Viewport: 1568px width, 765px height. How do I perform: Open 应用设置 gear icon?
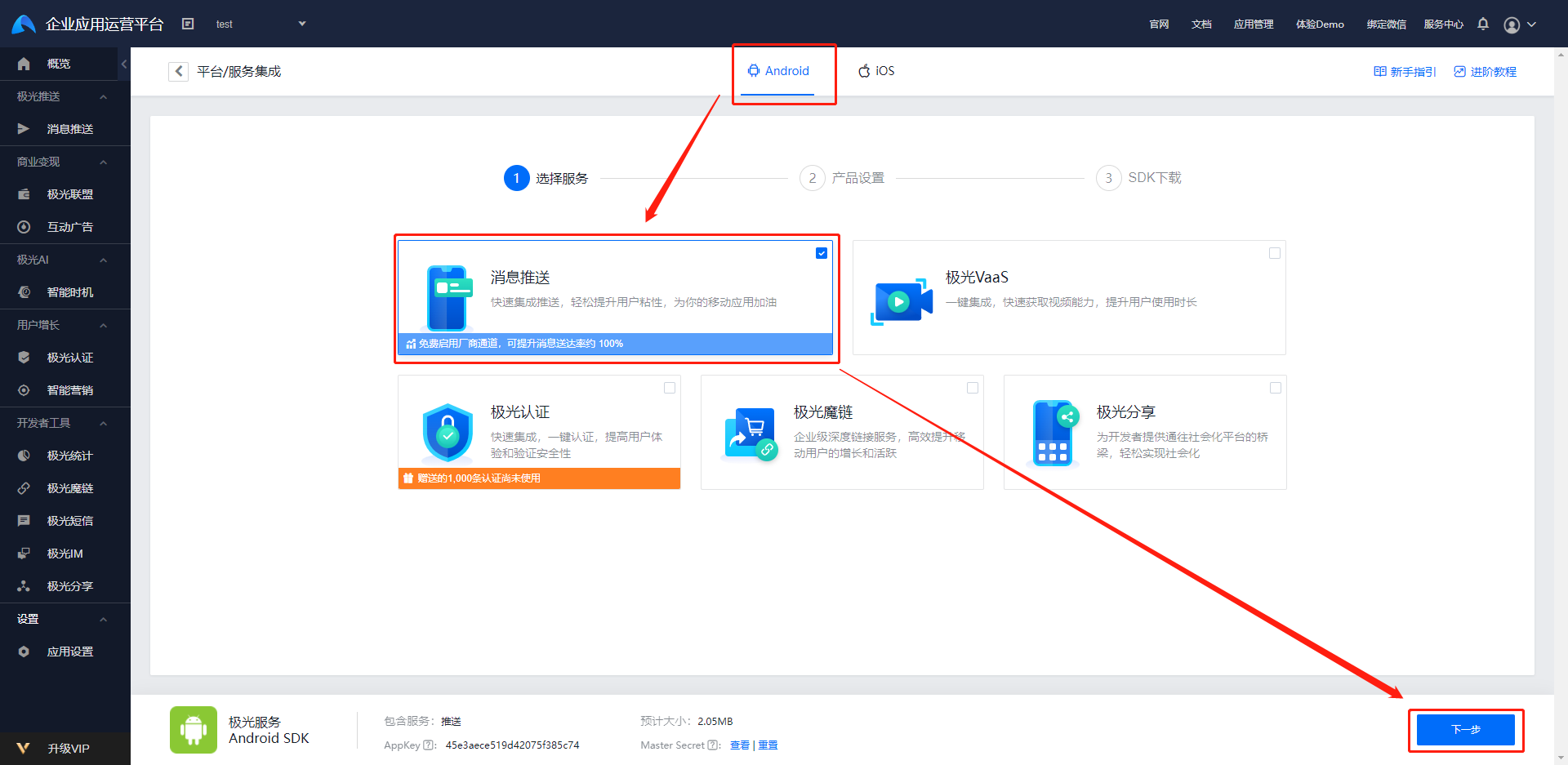[24, 652]
